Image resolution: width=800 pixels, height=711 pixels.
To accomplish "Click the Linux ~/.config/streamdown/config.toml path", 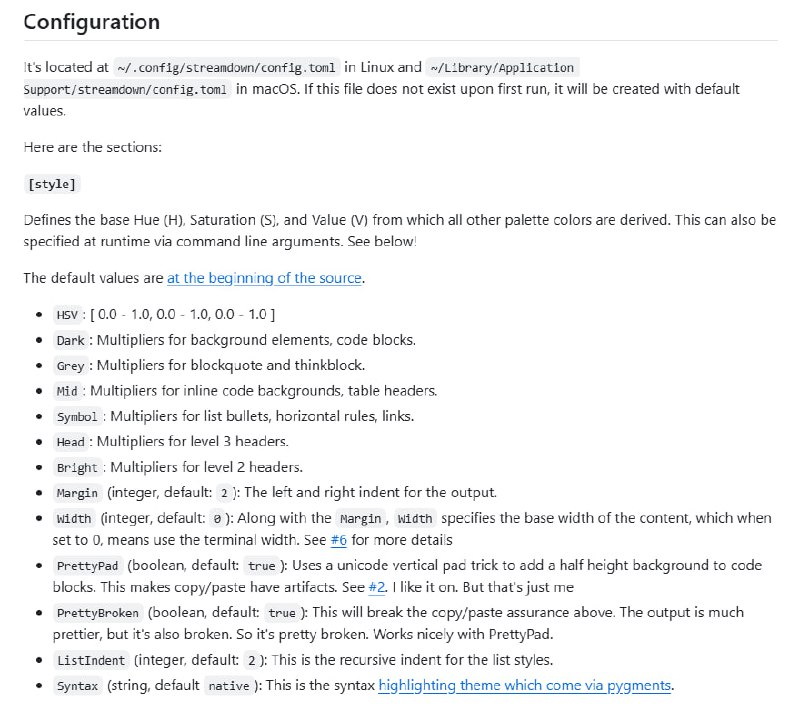I will [226, 68].
